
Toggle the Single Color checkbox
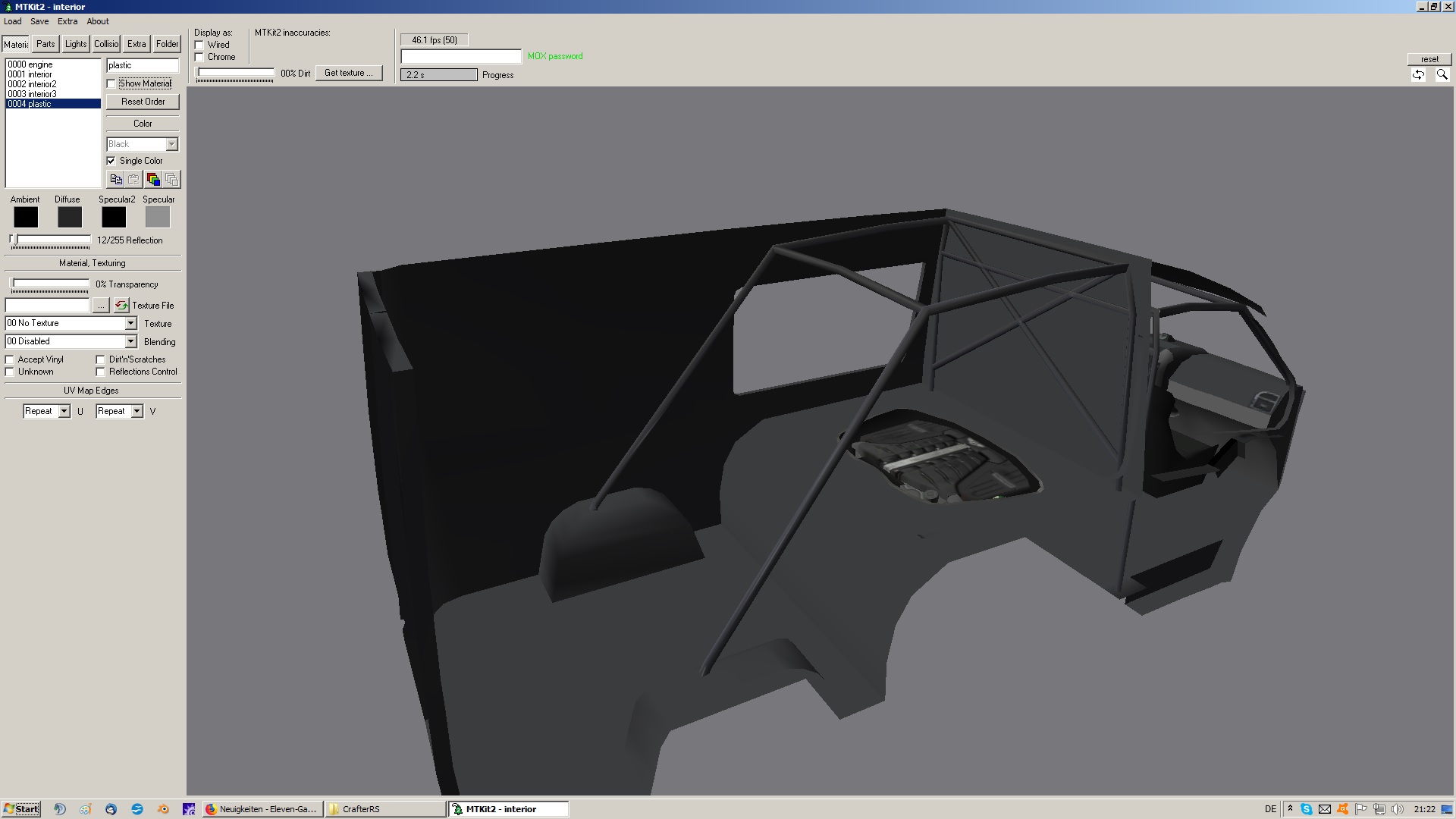[x=111, y=161]
